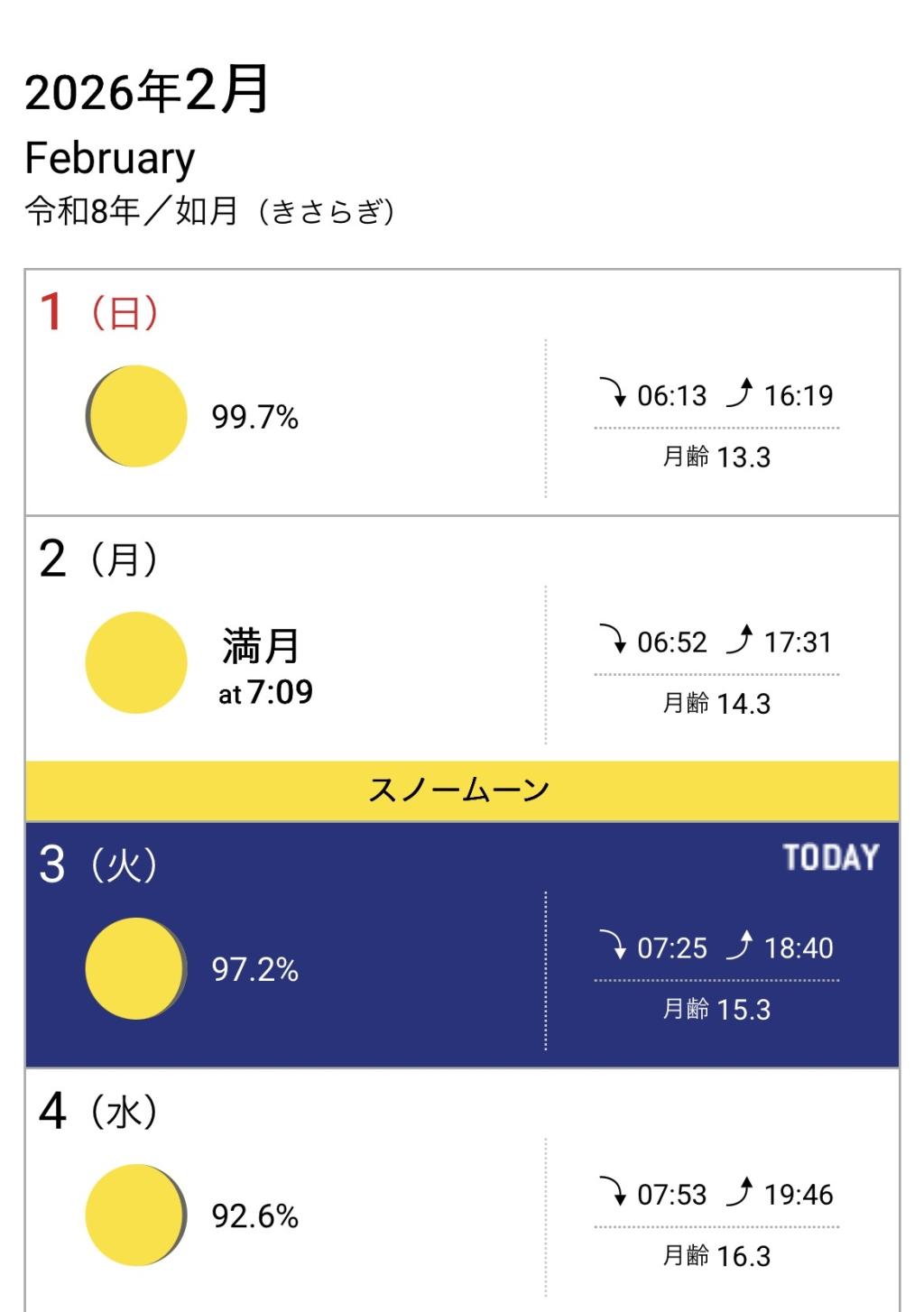Select the 2 (月) date heading
924x1312 pixels.
[99, 559]
